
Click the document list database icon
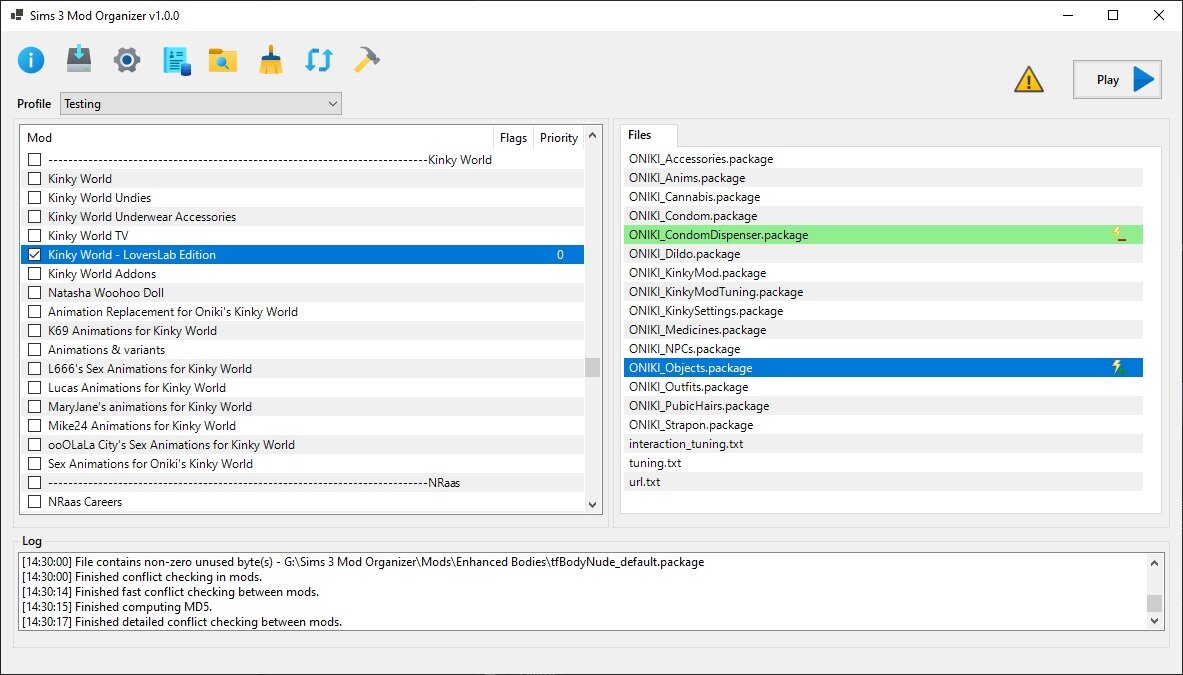[x=176, y=61]
